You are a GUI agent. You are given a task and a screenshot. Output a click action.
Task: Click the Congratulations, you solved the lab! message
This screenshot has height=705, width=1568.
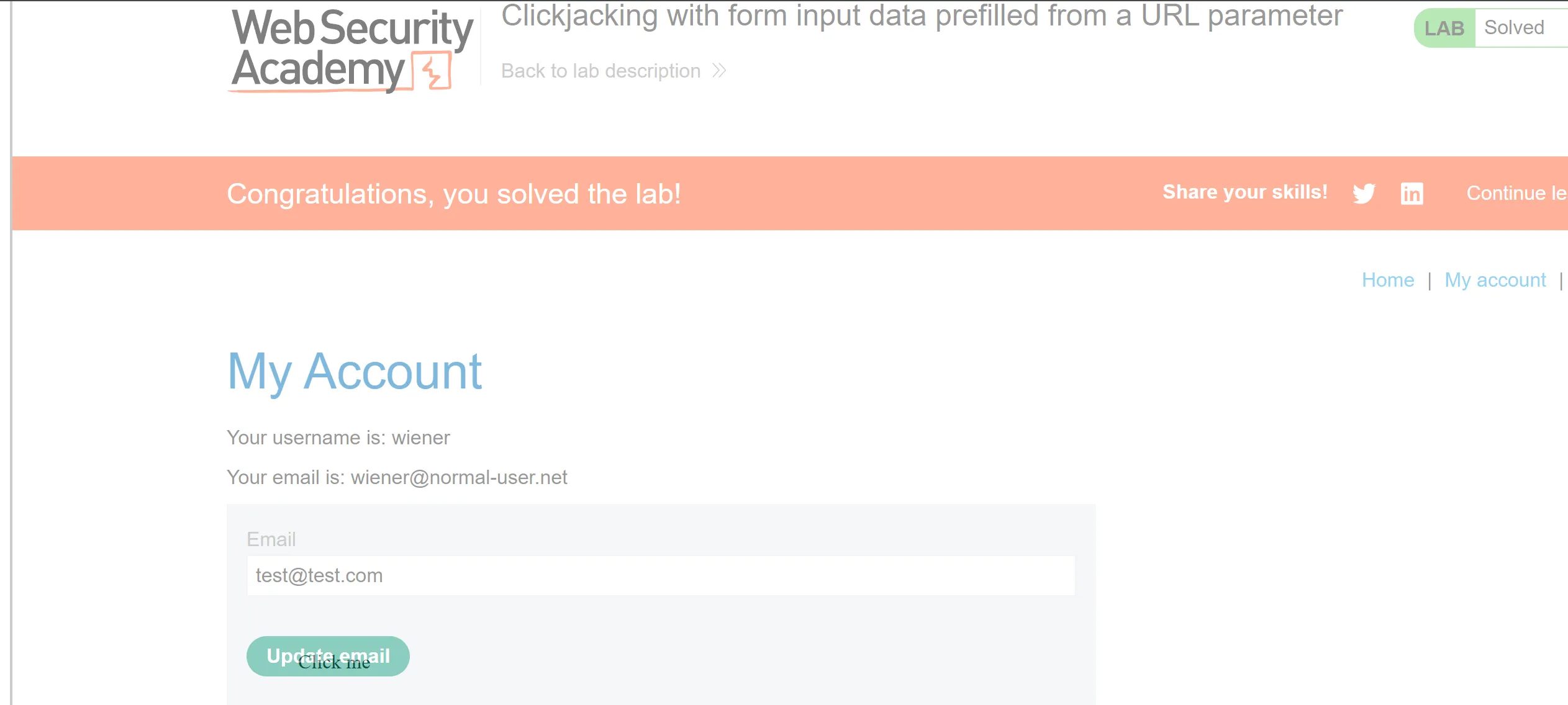tap(453, 194)
